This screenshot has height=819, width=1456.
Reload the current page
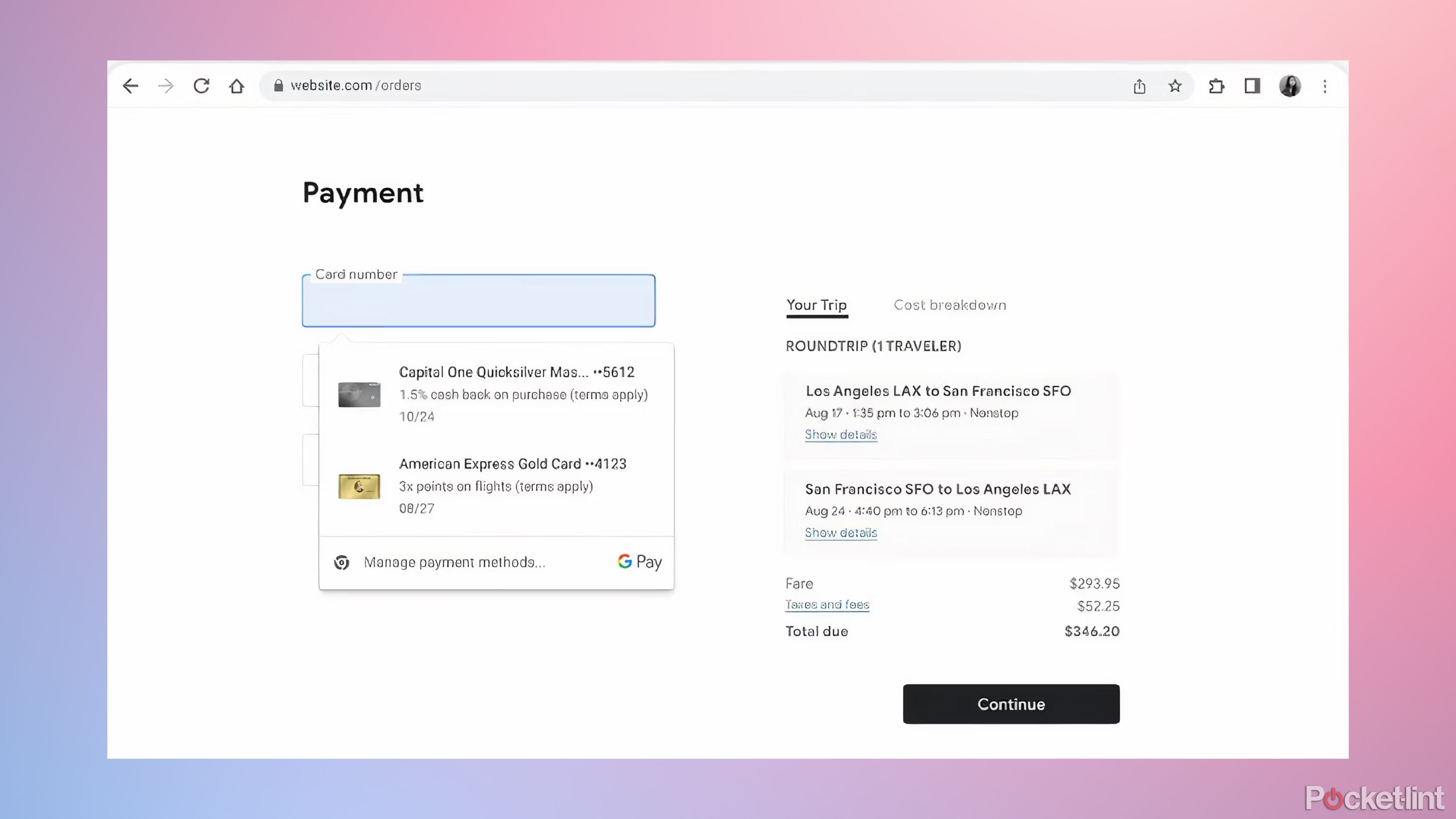(x=201, y=85)
